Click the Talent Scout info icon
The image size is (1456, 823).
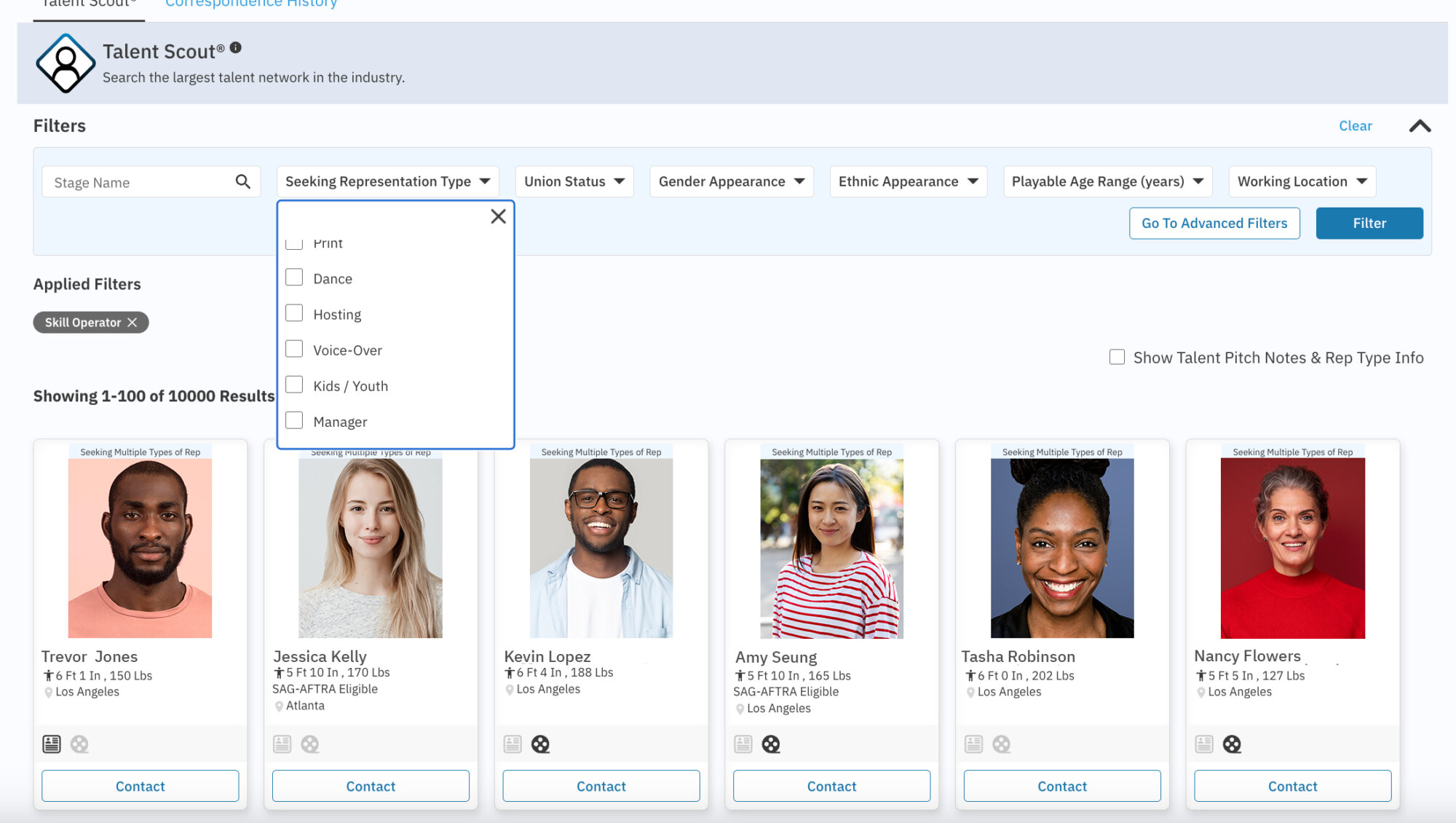pyautogui.click(x=234, y=46)
